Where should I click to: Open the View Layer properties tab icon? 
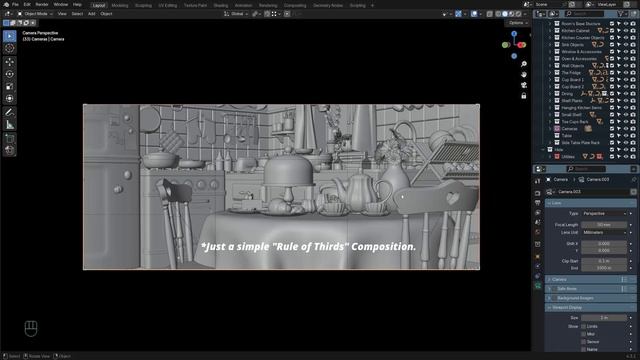click(538, 213)
